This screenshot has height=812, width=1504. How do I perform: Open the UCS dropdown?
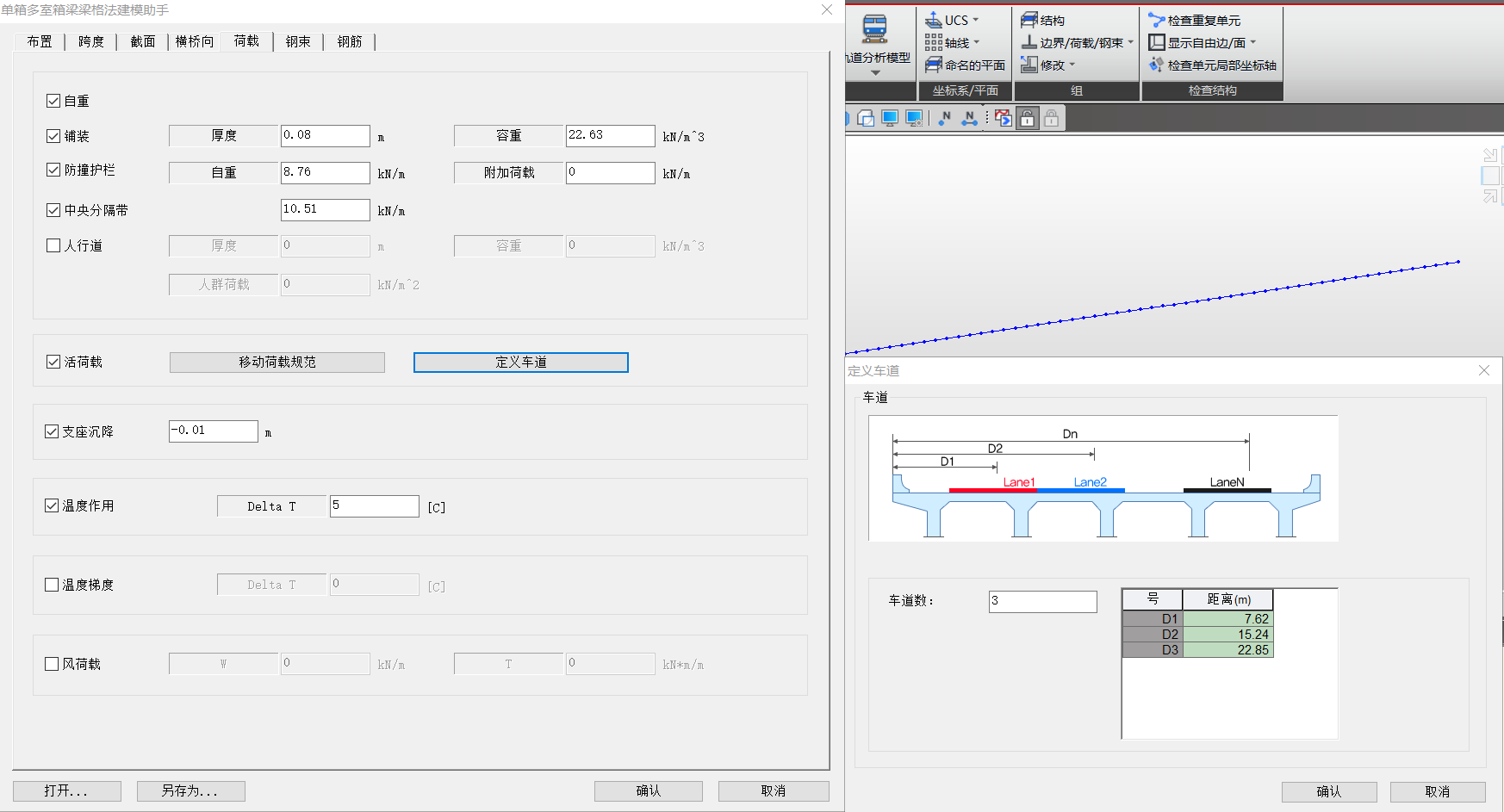(976, 20)
